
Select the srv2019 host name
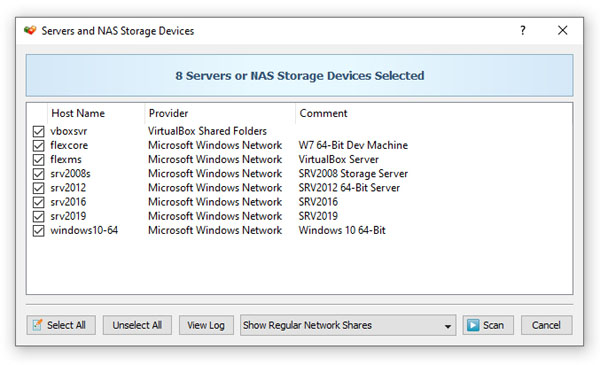(x=68, y=216)
